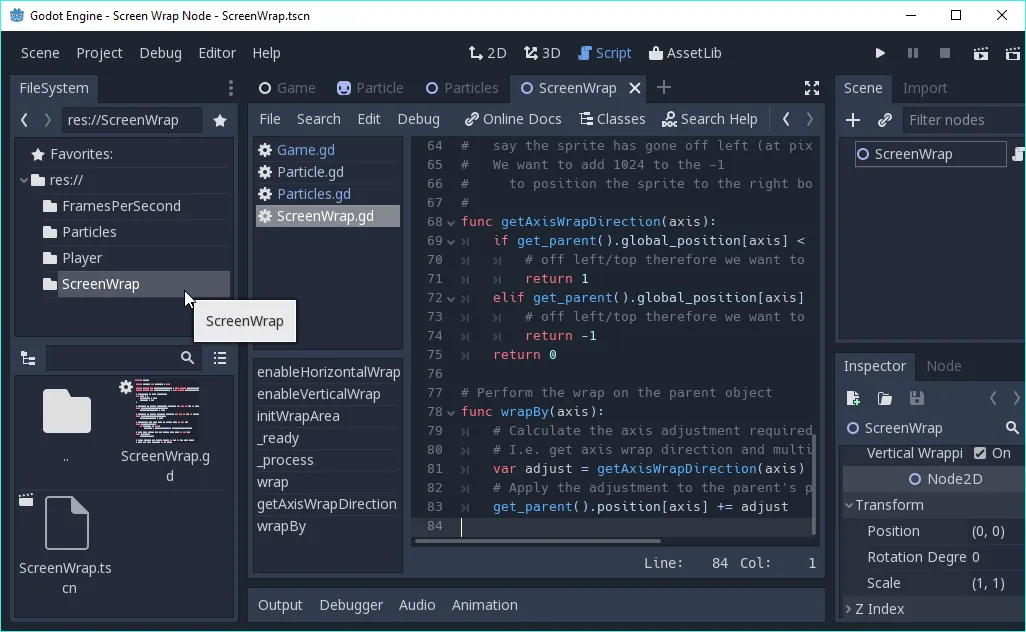
Task: Add a new scene tab
Action: [663, 88]
